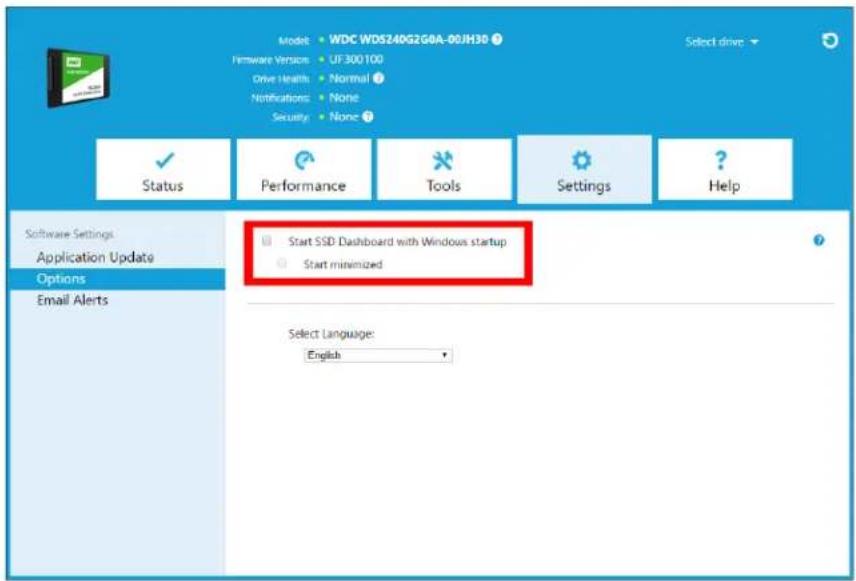Click the refresh icon at top right
This screenshot has width=856, height=581.
[830, 40]
